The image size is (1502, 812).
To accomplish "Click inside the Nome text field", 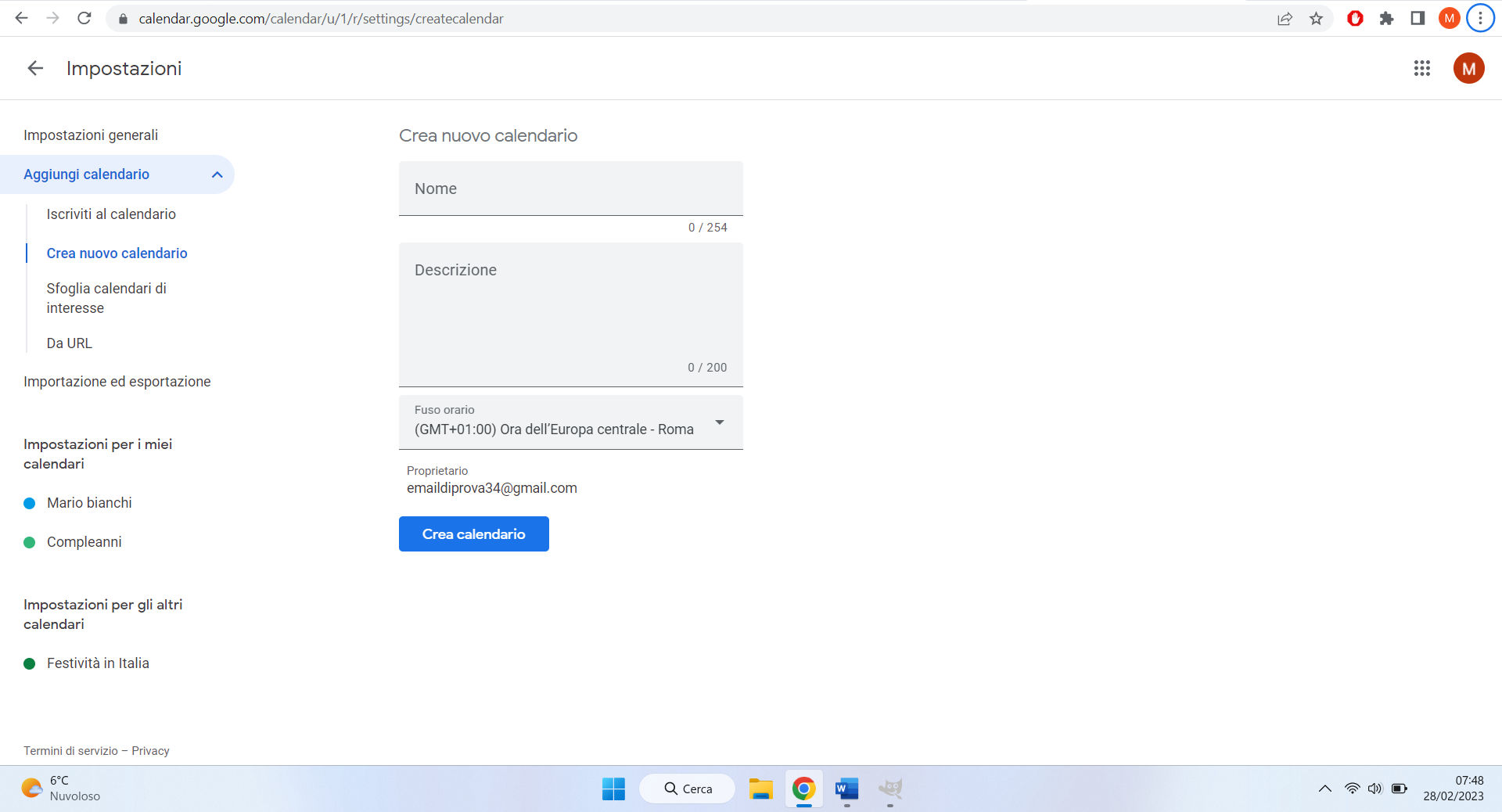I will 570,189.
